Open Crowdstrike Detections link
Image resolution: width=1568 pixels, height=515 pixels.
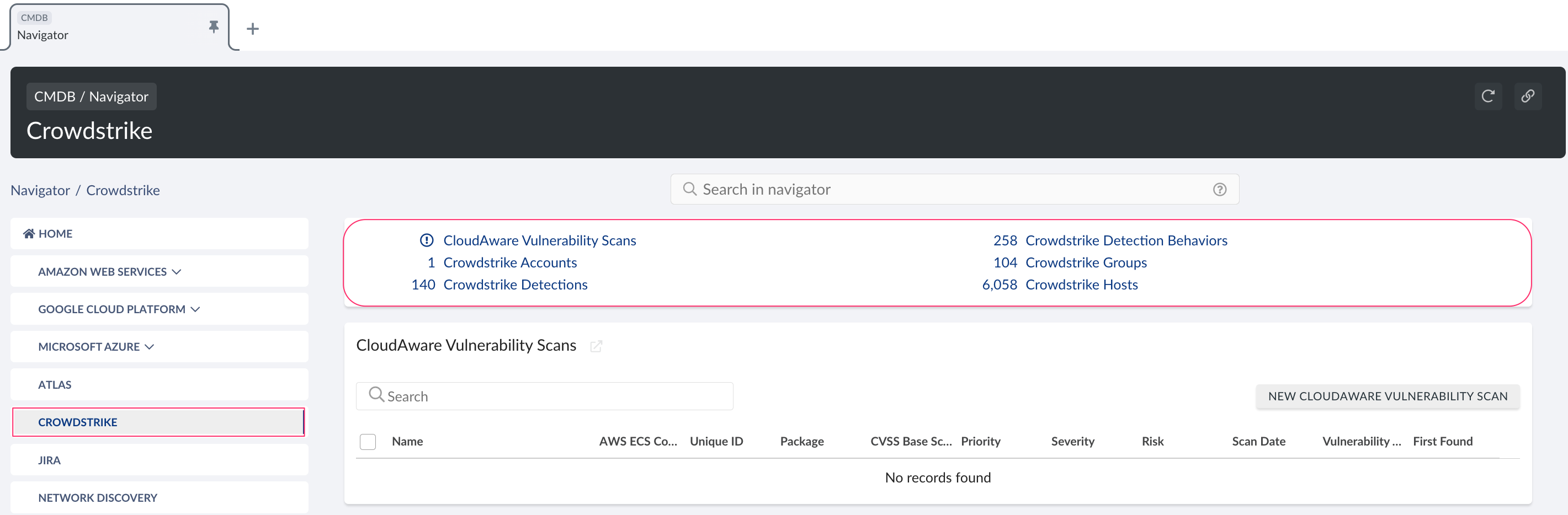tap(515, 285)
